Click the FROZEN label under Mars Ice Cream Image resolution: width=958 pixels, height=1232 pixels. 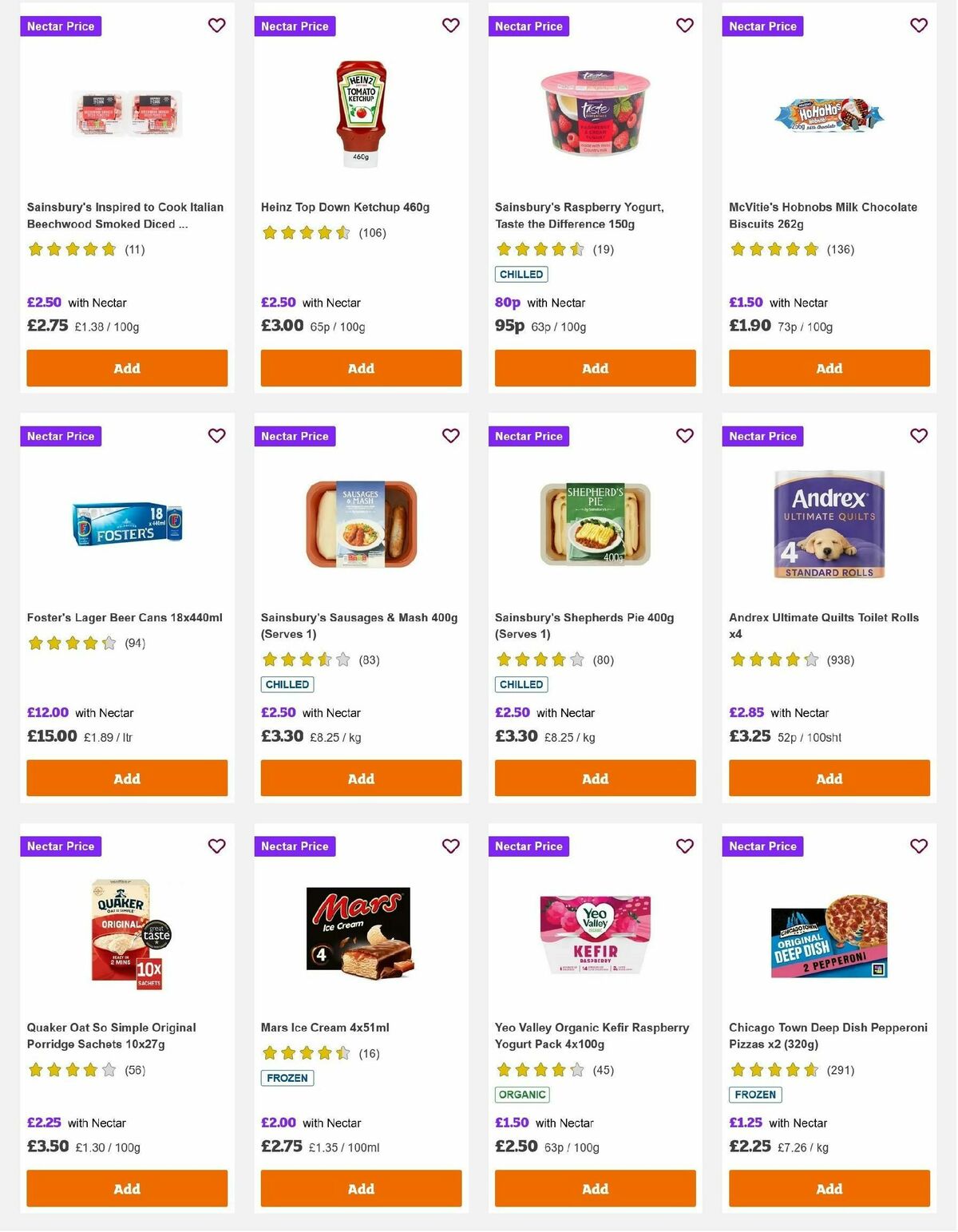[x=287, y=1078]
